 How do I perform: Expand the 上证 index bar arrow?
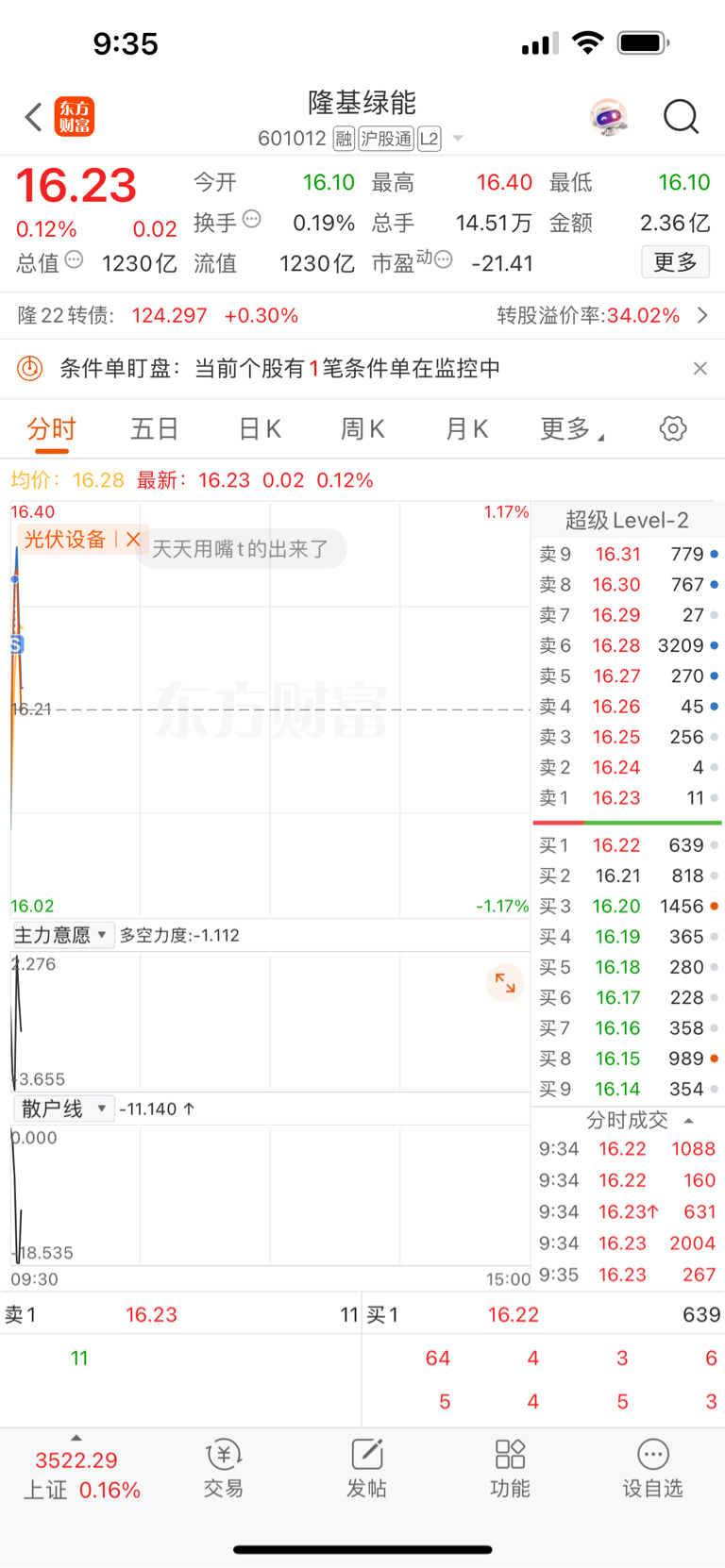[x=76, y=1438]
